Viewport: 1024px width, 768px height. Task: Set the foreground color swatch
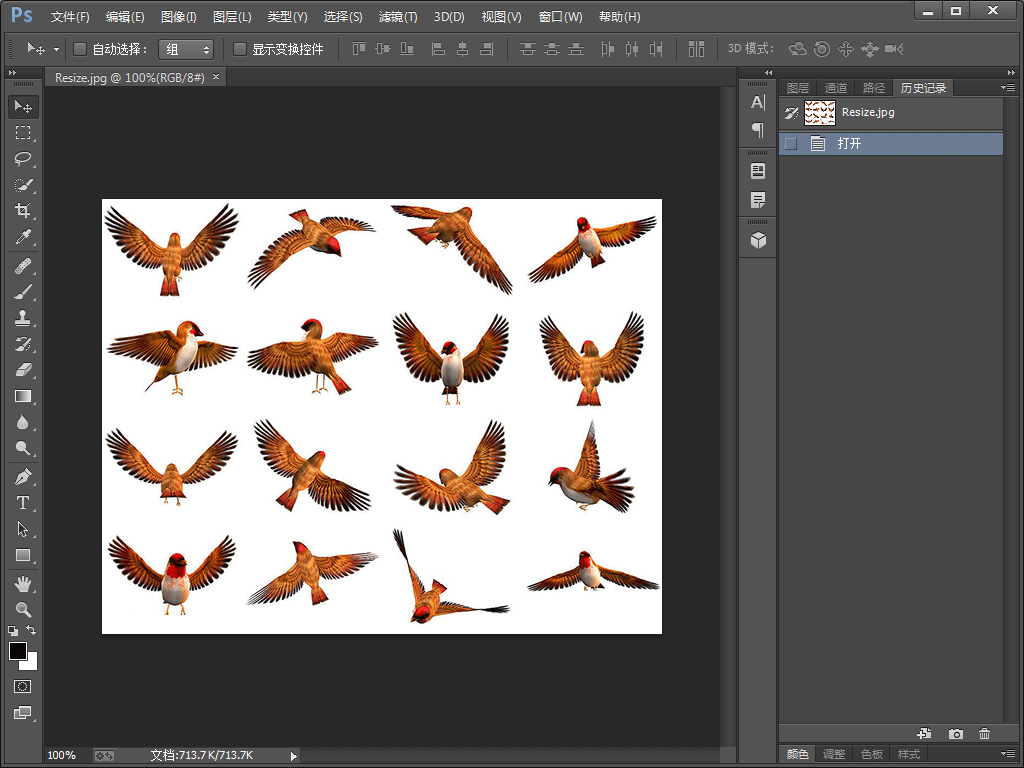pos(18,651)
